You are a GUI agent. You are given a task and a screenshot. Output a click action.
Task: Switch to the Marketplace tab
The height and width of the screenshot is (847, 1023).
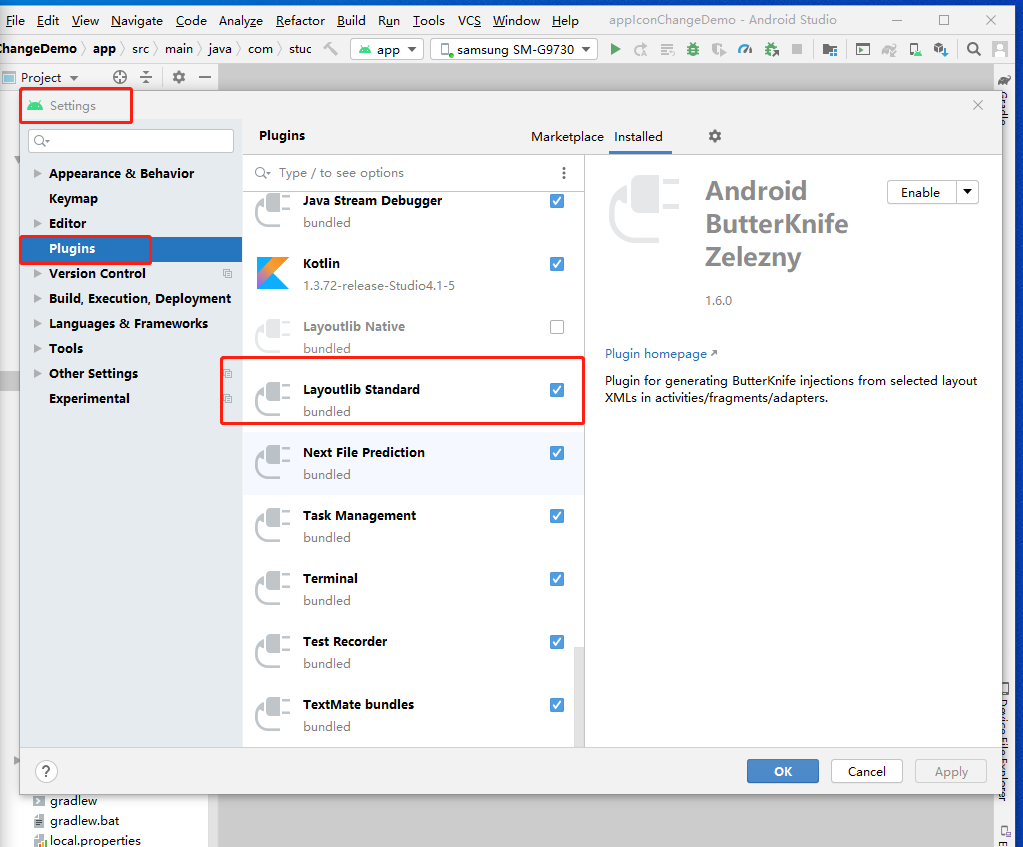(567, 136)
